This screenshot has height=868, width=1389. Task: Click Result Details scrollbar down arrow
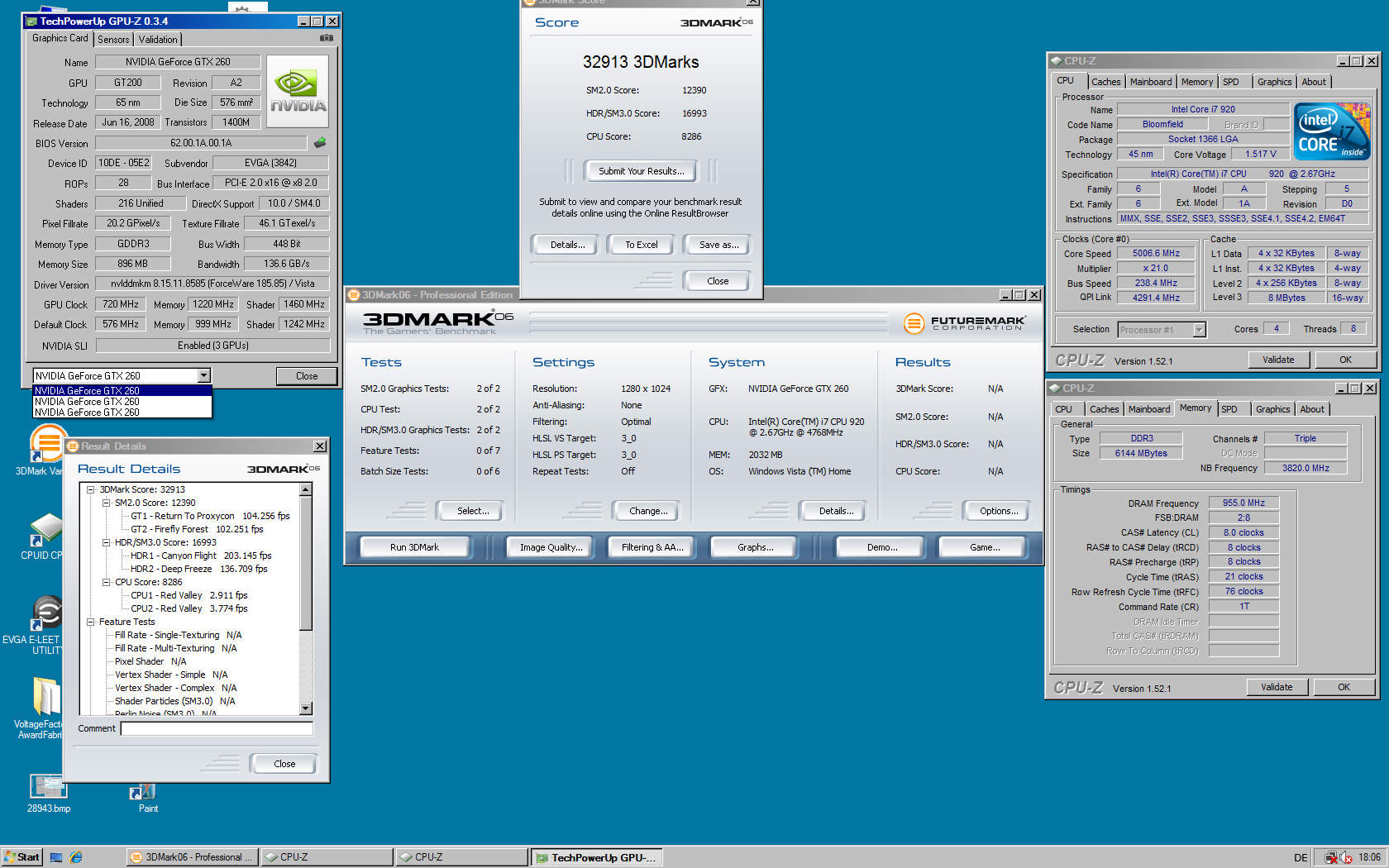pos(306,708)
